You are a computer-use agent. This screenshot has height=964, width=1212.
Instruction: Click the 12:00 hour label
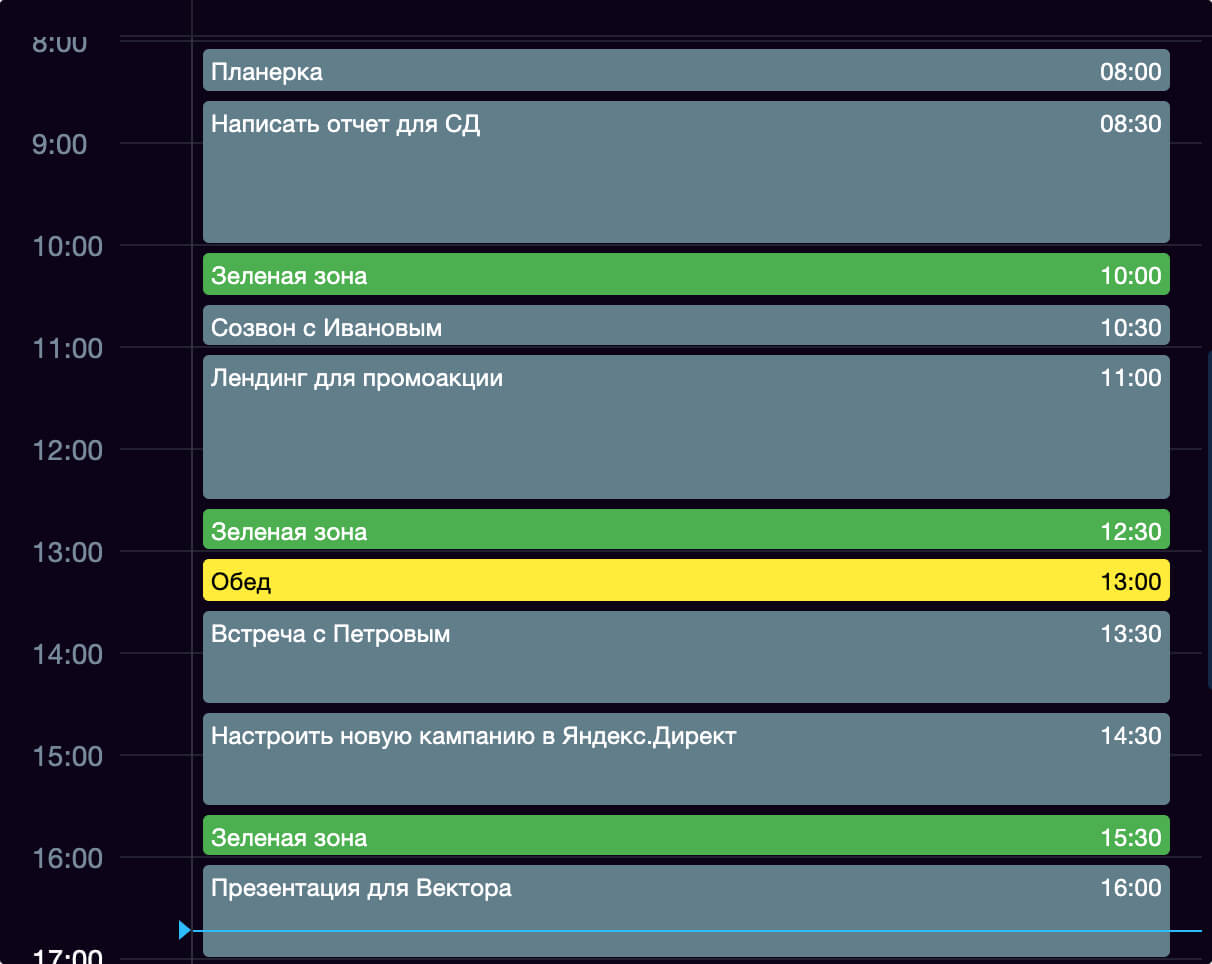pyautogui.click(x=68, y=451)
